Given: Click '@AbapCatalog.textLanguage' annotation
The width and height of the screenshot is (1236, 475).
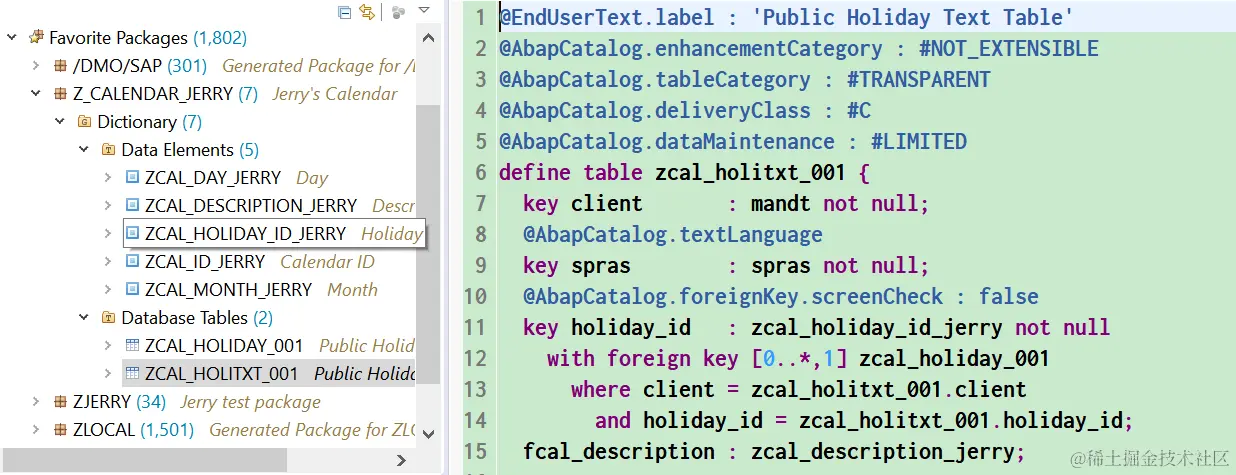Looking at the screenshot, I should pyautogui.click(x=673, y=234).
